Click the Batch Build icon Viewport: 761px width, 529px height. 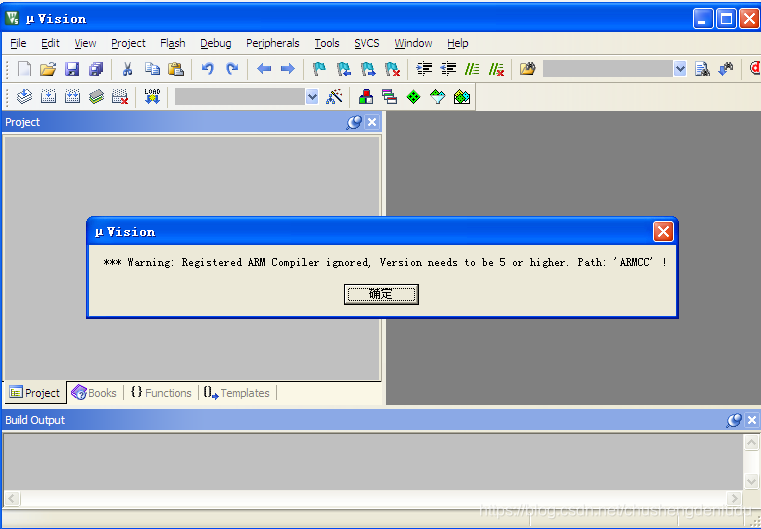coord(96,97)
